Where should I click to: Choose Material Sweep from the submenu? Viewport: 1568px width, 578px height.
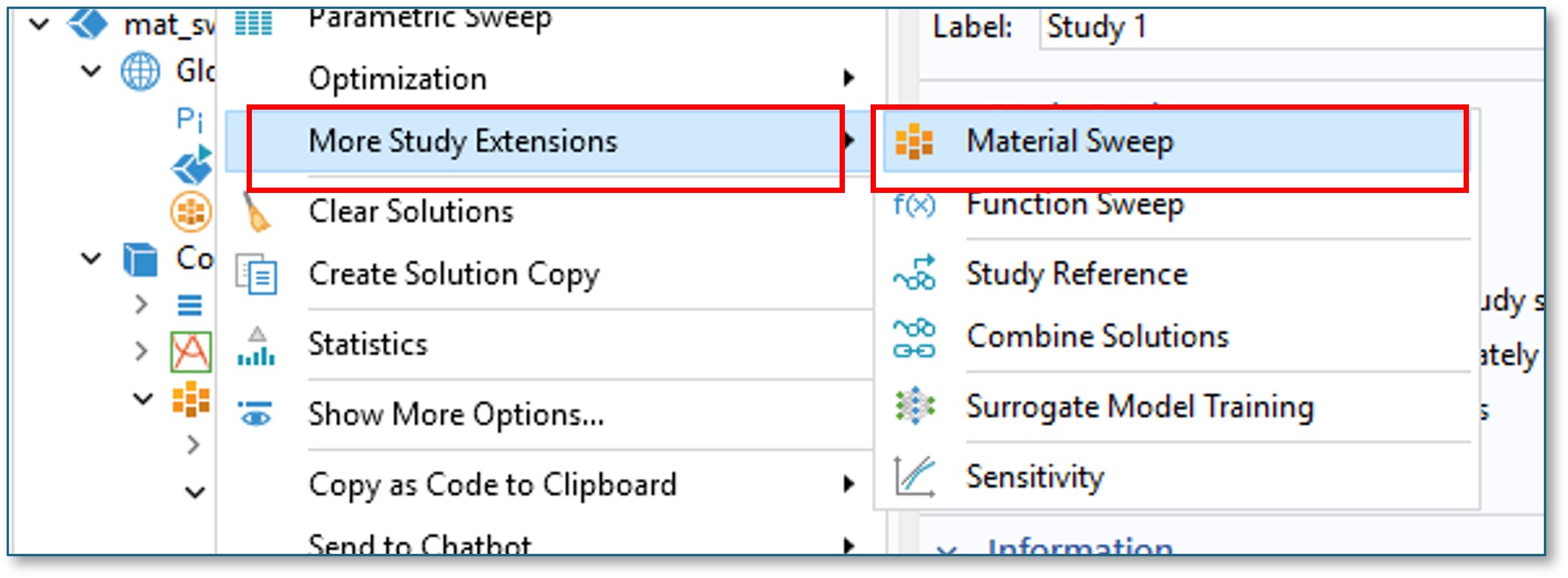pos(1070,141)
